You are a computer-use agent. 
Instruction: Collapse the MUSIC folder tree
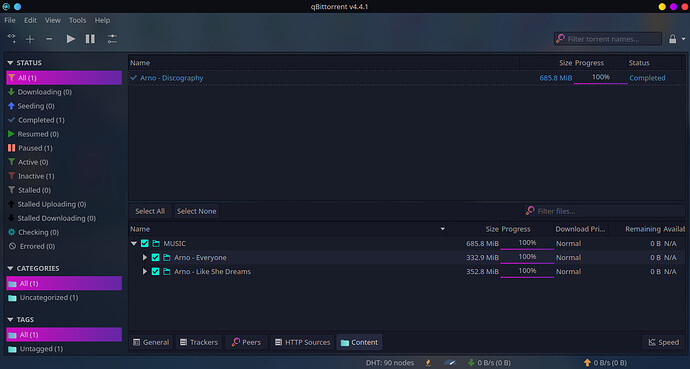pos(134,243)
